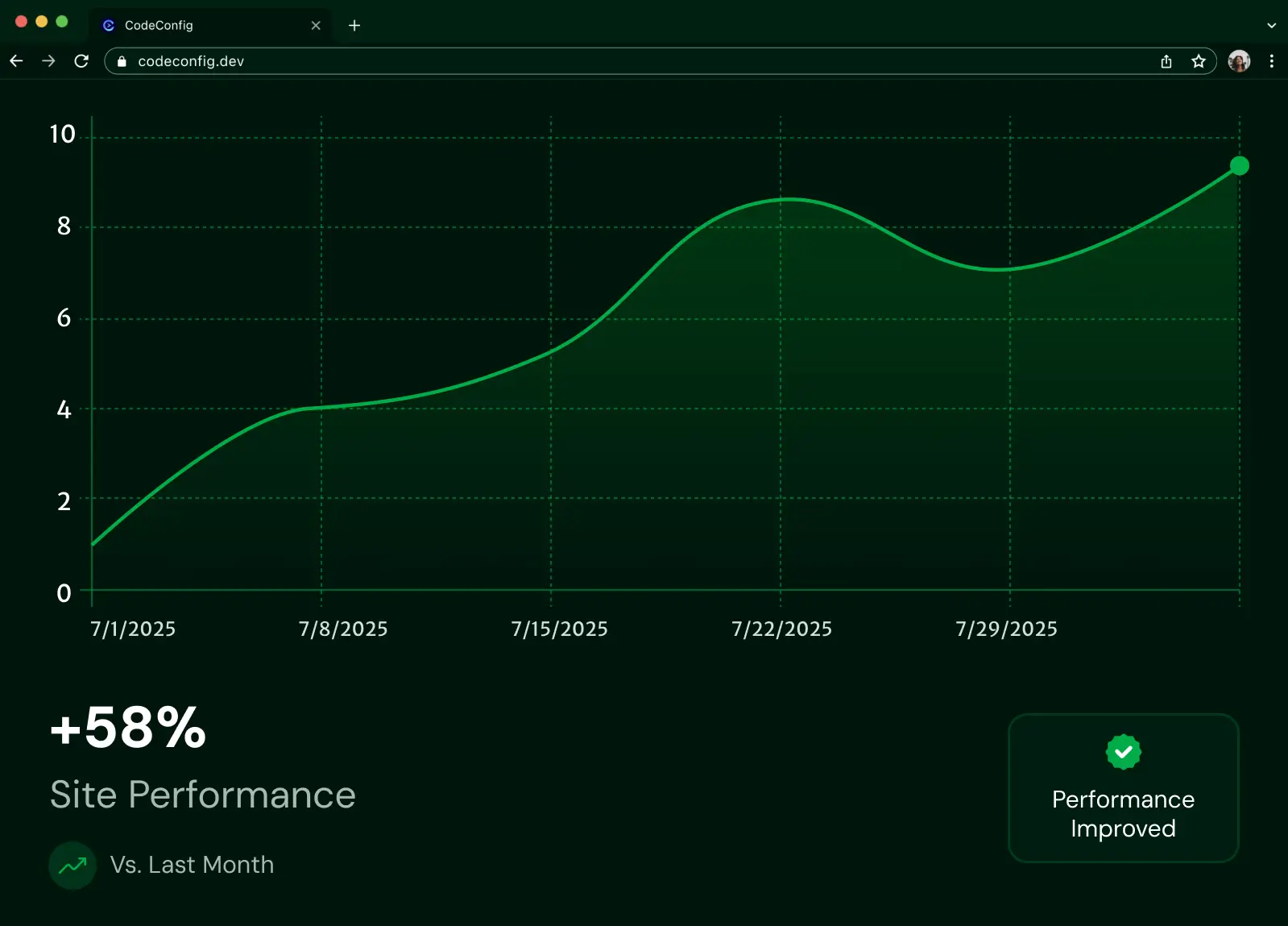1288x926 pixels.
Task: Click the lock icon in address bar
Action: pyautogui.click(x=122, y=61)
